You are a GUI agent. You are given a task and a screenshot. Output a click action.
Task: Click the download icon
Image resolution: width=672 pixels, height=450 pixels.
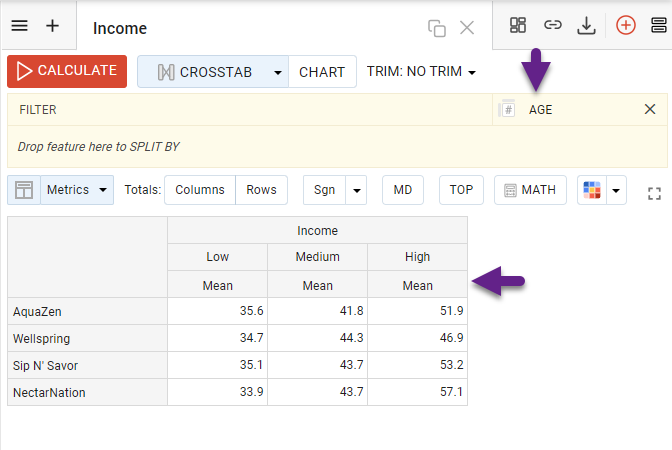[x=587, y=26]
